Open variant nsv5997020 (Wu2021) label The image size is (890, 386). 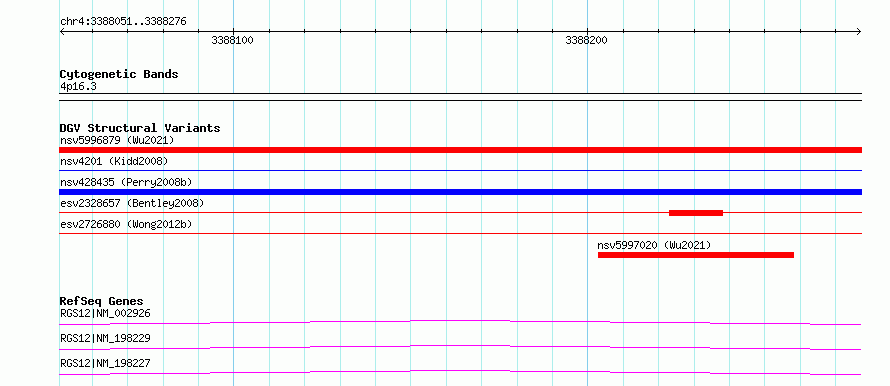pos(654,245)
